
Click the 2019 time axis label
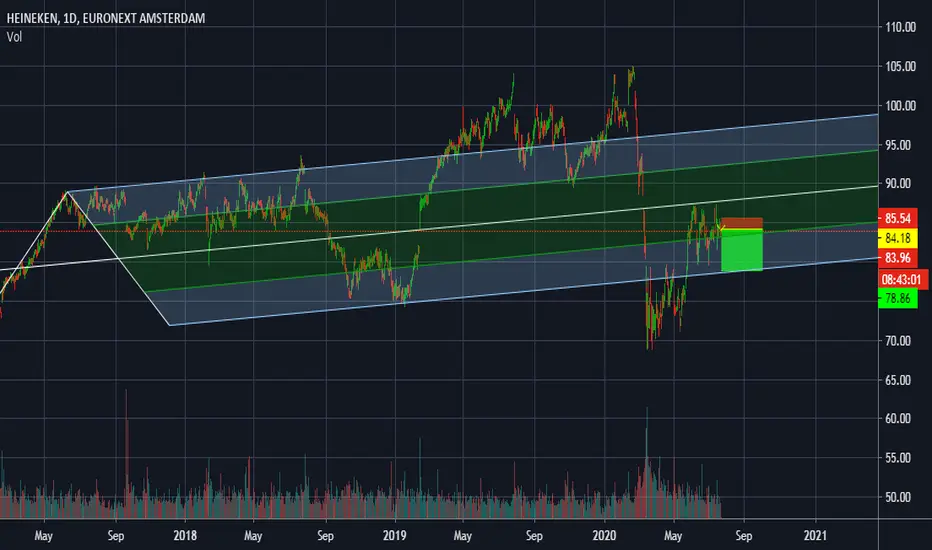coord(394,536)
